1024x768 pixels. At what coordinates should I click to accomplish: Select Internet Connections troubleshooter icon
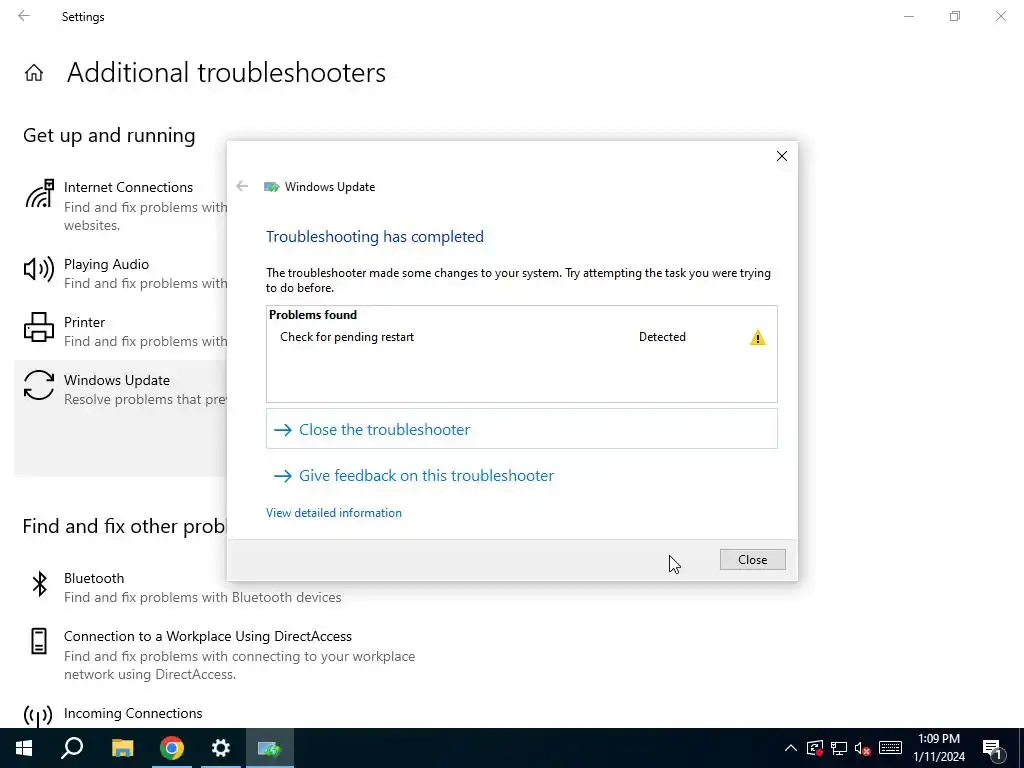tap(39, 194)
